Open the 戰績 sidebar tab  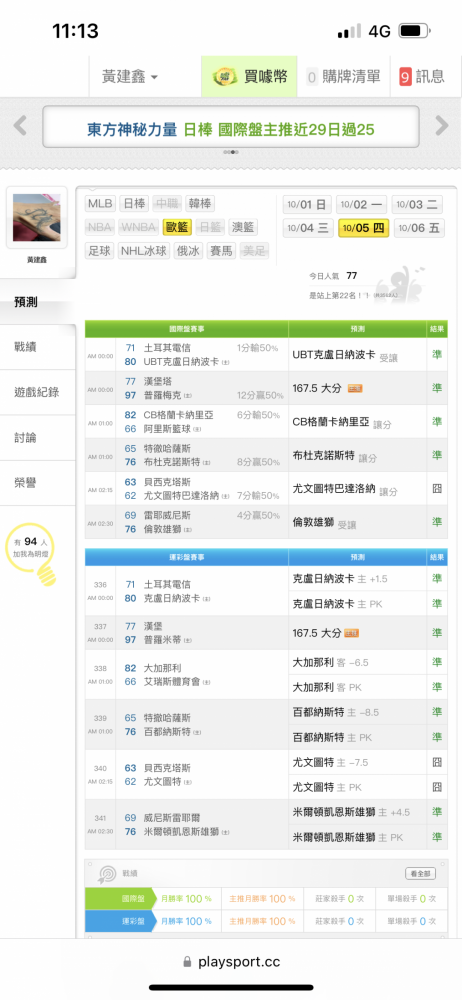38,347
